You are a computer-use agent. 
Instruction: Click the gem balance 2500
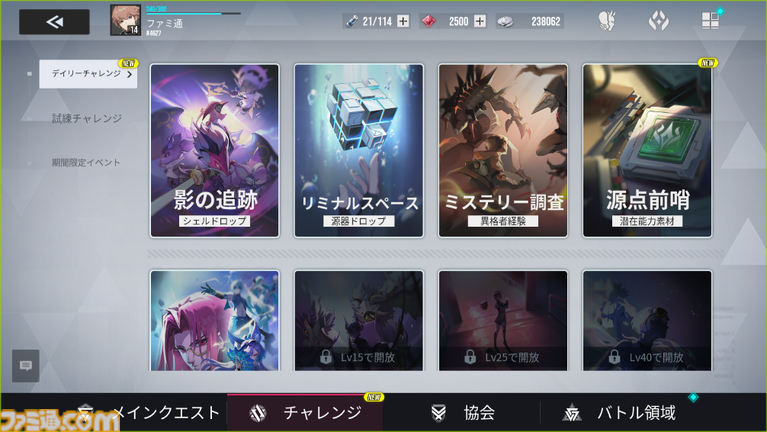click(458, 22)
